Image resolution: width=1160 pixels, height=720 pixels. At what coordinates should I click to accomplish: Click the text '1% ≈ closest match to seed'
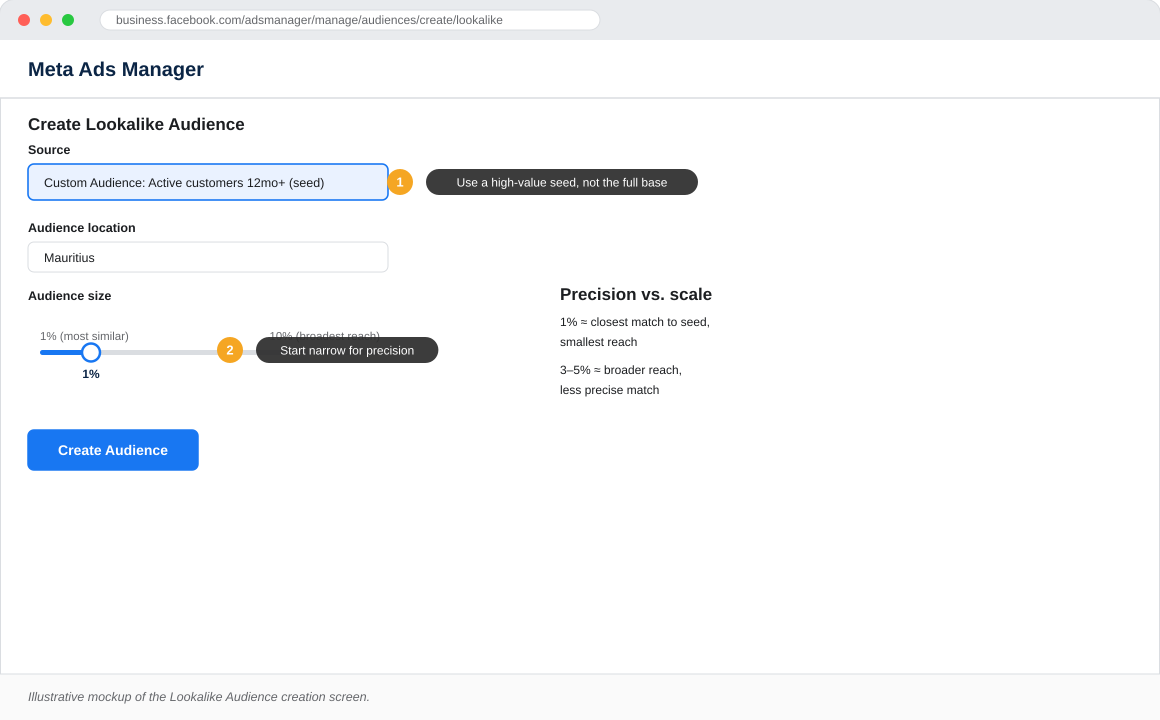coord(633,322)
